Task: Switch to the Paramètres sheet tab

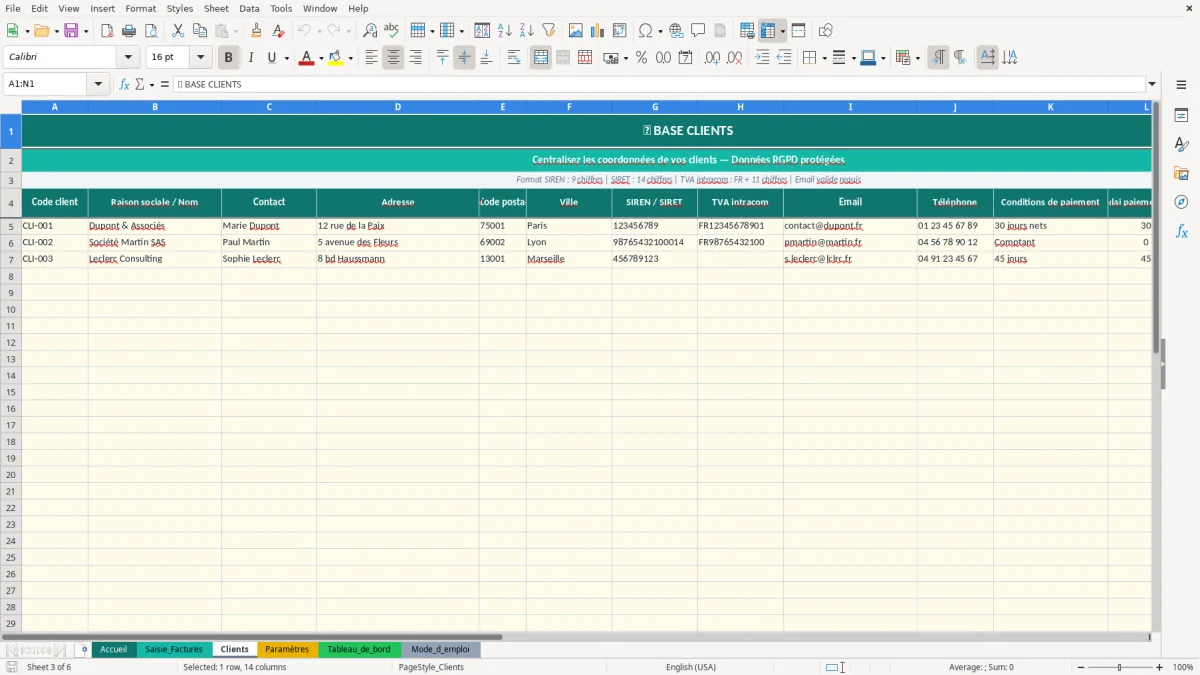Action: (x=287, y=650)
